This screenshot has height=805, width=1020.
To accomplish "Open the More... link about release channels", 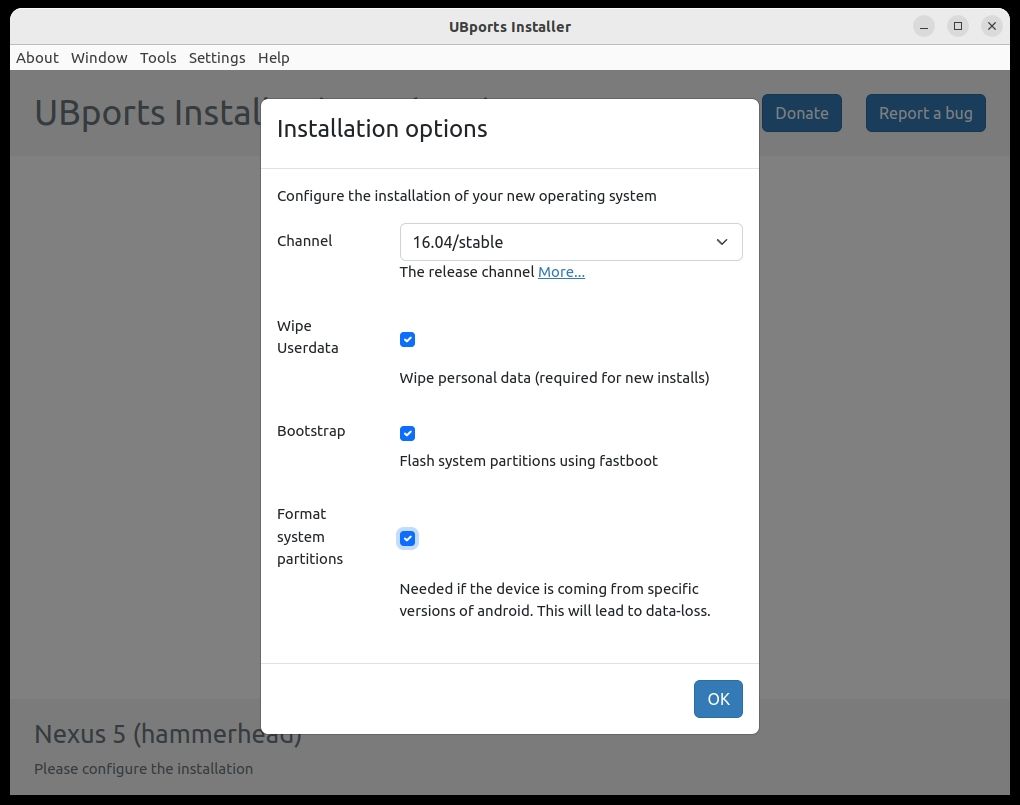I will click(x=561, y=272).
